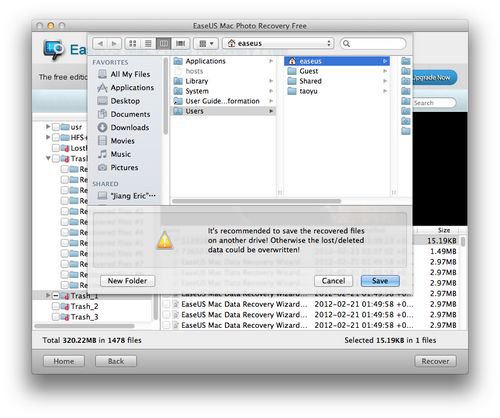Click main window Search field

click(x=434, y=103)
